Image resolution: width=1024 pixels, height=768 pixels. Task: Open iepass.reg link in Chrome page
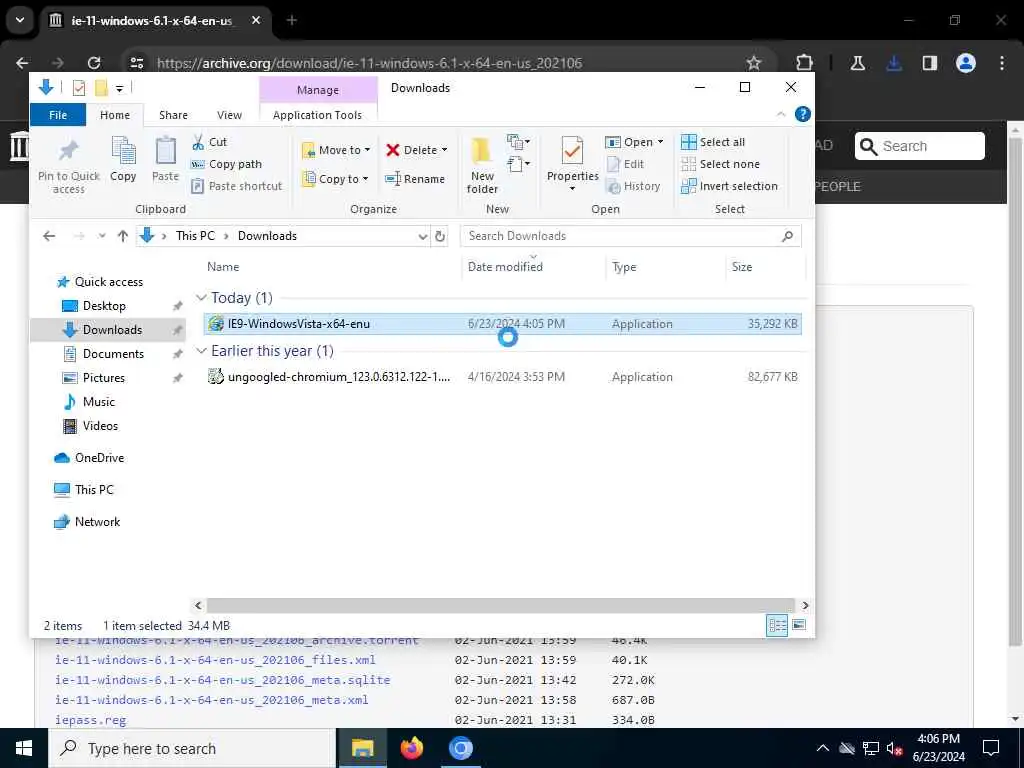click(91, 720)
